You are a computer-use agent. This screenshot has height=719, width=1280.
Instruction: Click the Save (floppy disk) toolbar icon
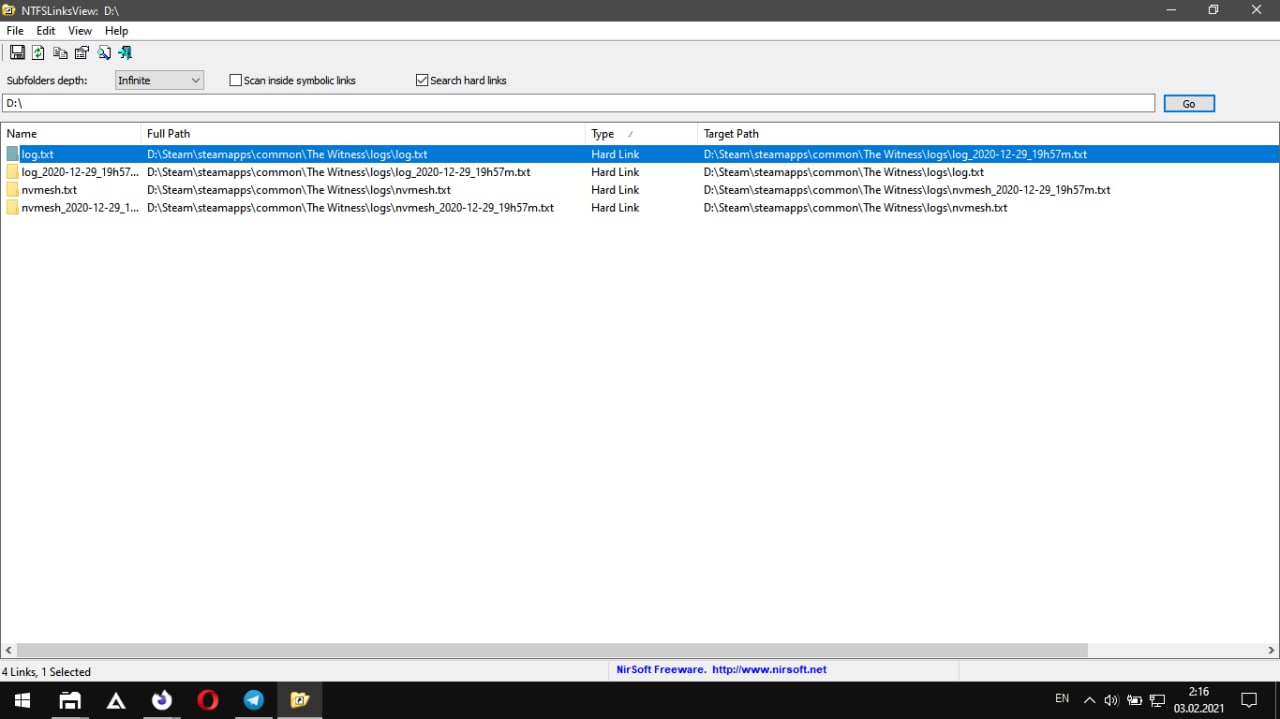click(x=17, y=53)
